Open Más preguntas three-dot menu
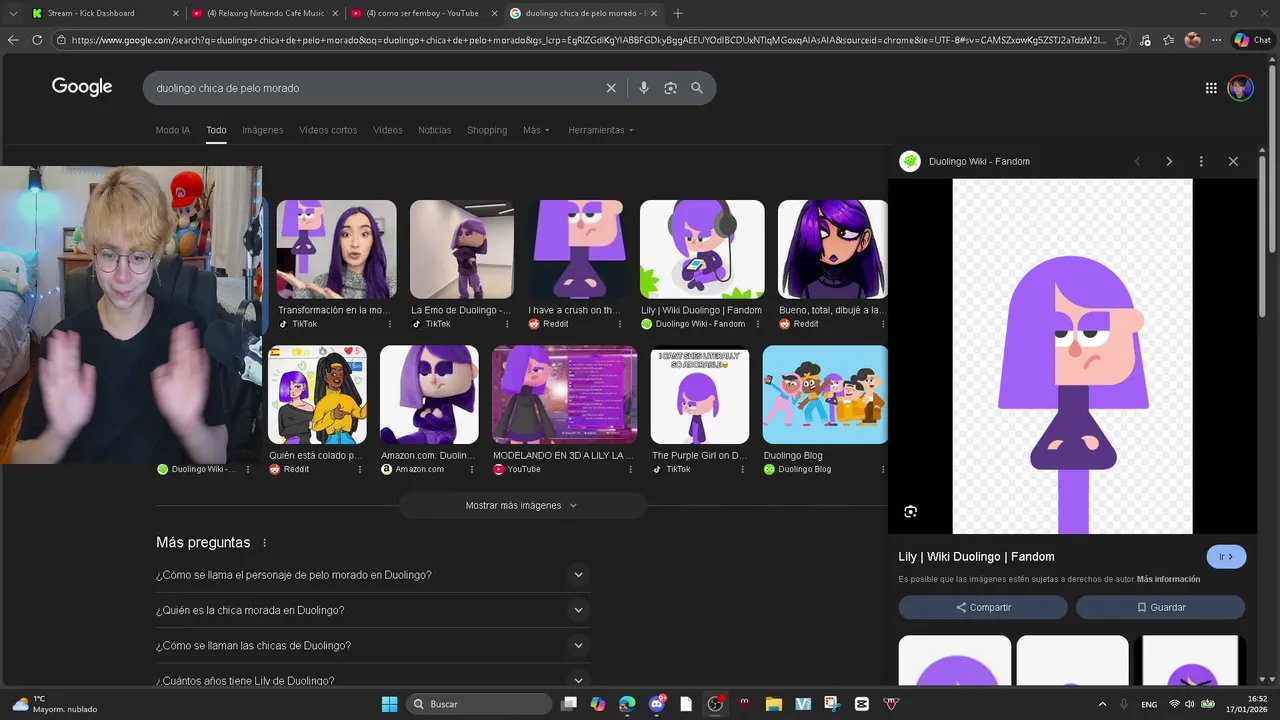 pos(265,543)
